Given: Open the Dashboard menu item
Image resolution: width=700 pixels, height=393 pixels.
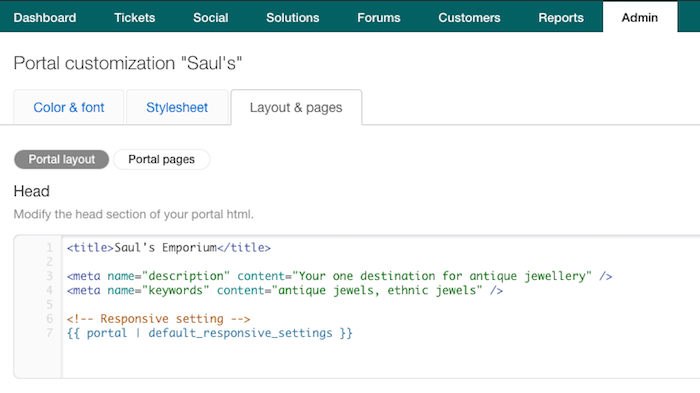Looking at the screenshot, I should [45, 17].
